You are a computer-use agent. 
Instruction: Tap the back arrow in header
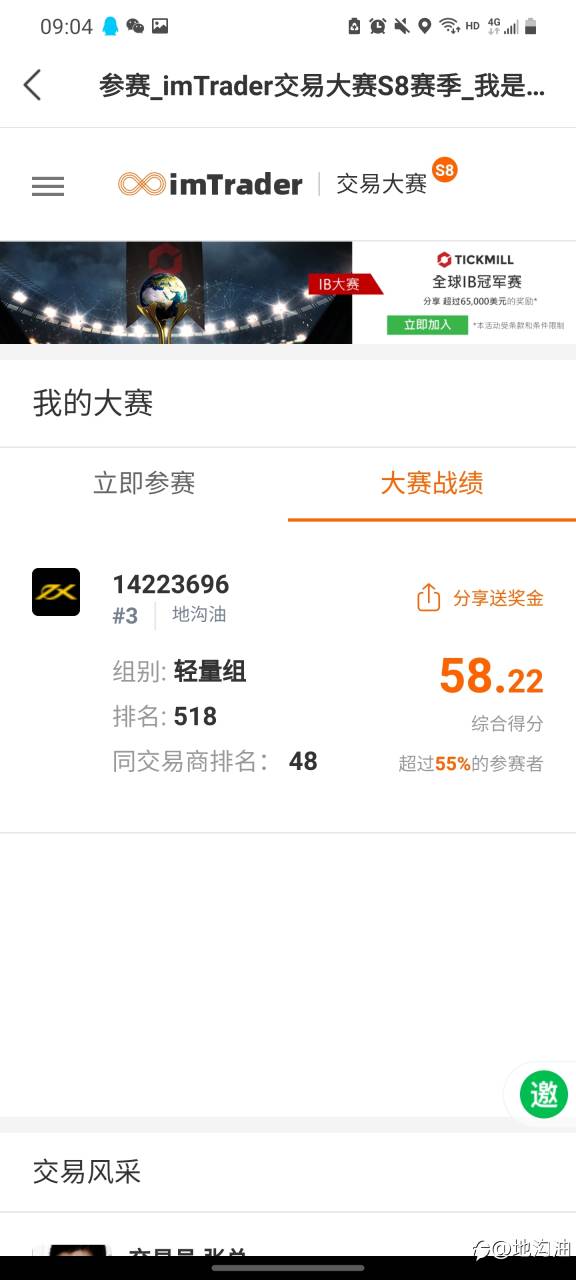33,85
